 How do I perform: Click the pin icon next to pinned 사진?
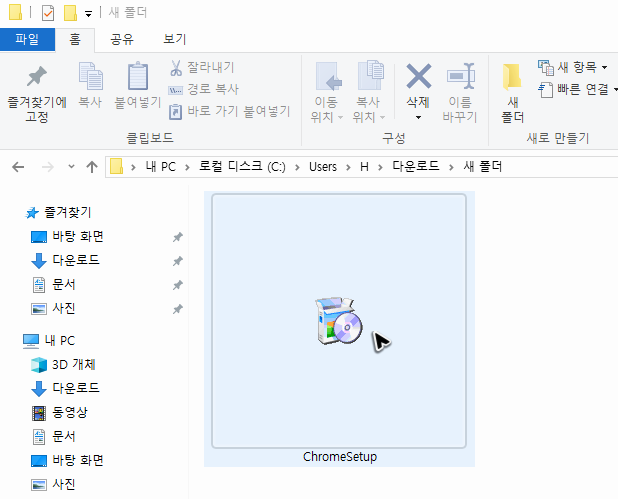pos(178,309)
